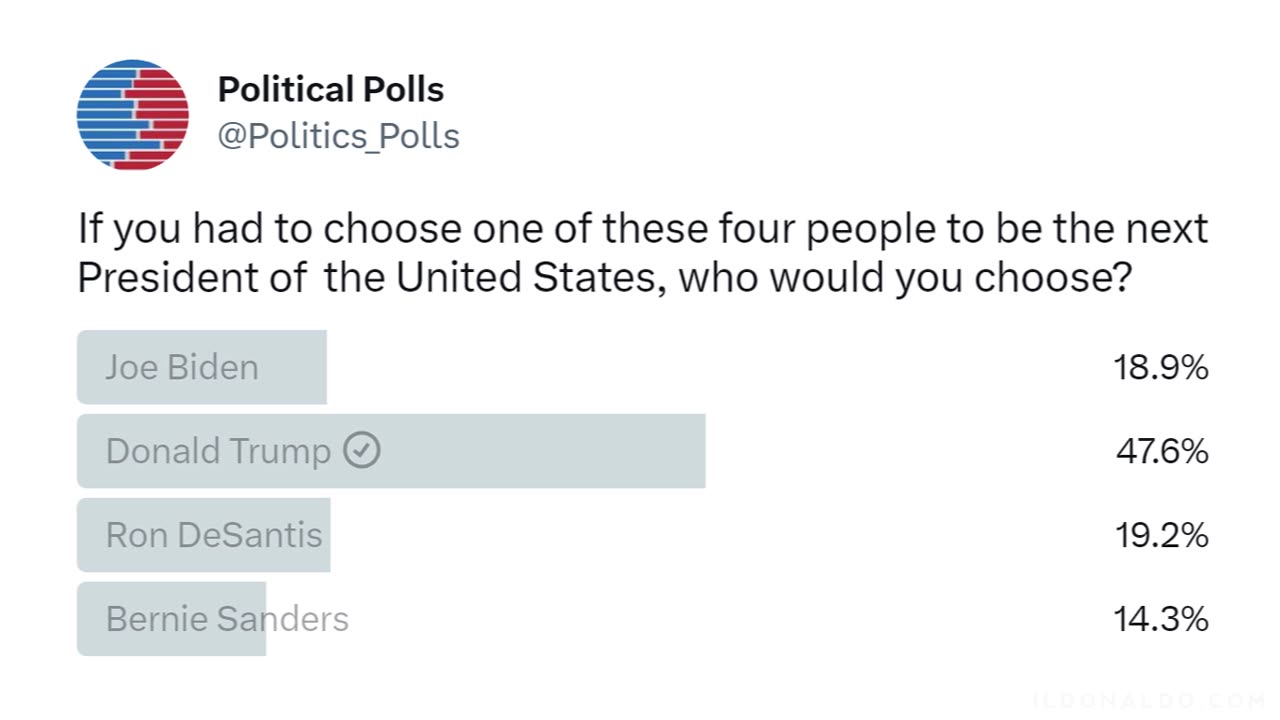
Task: Click the checkmark icon beside Donald Trump
Action: point(362,451)
